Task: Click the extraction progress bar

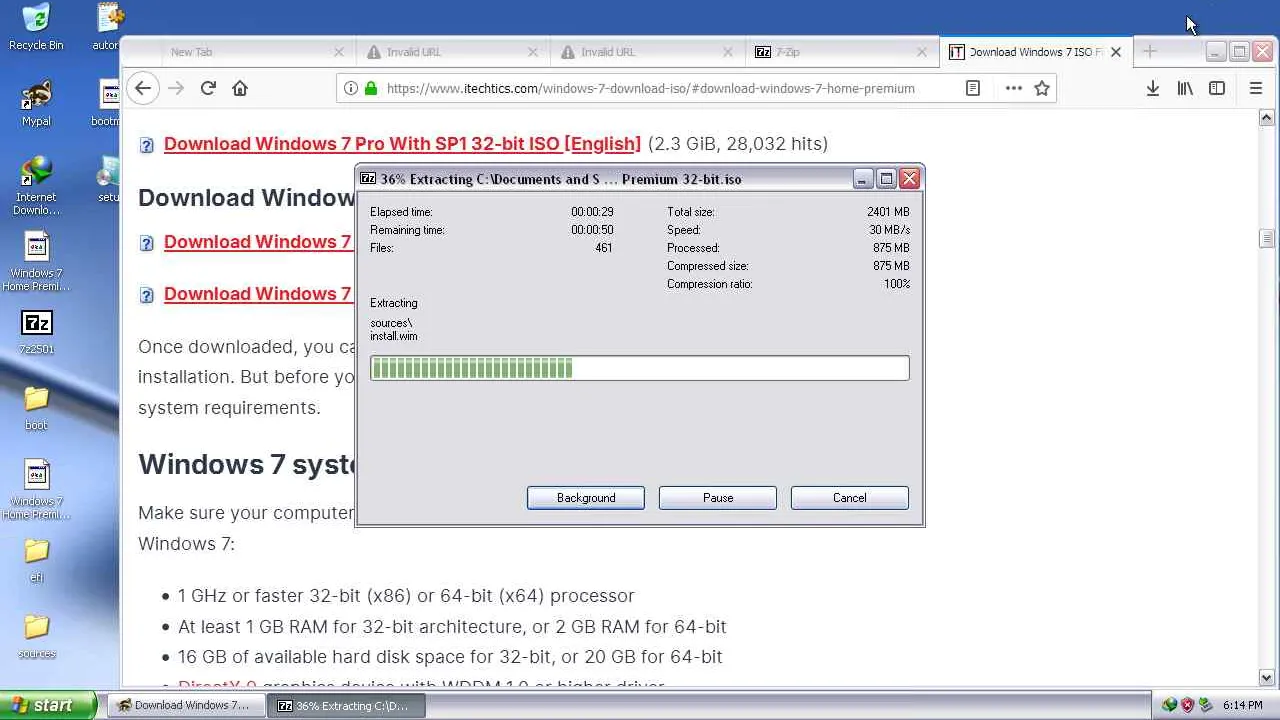Action: (640, 368)
